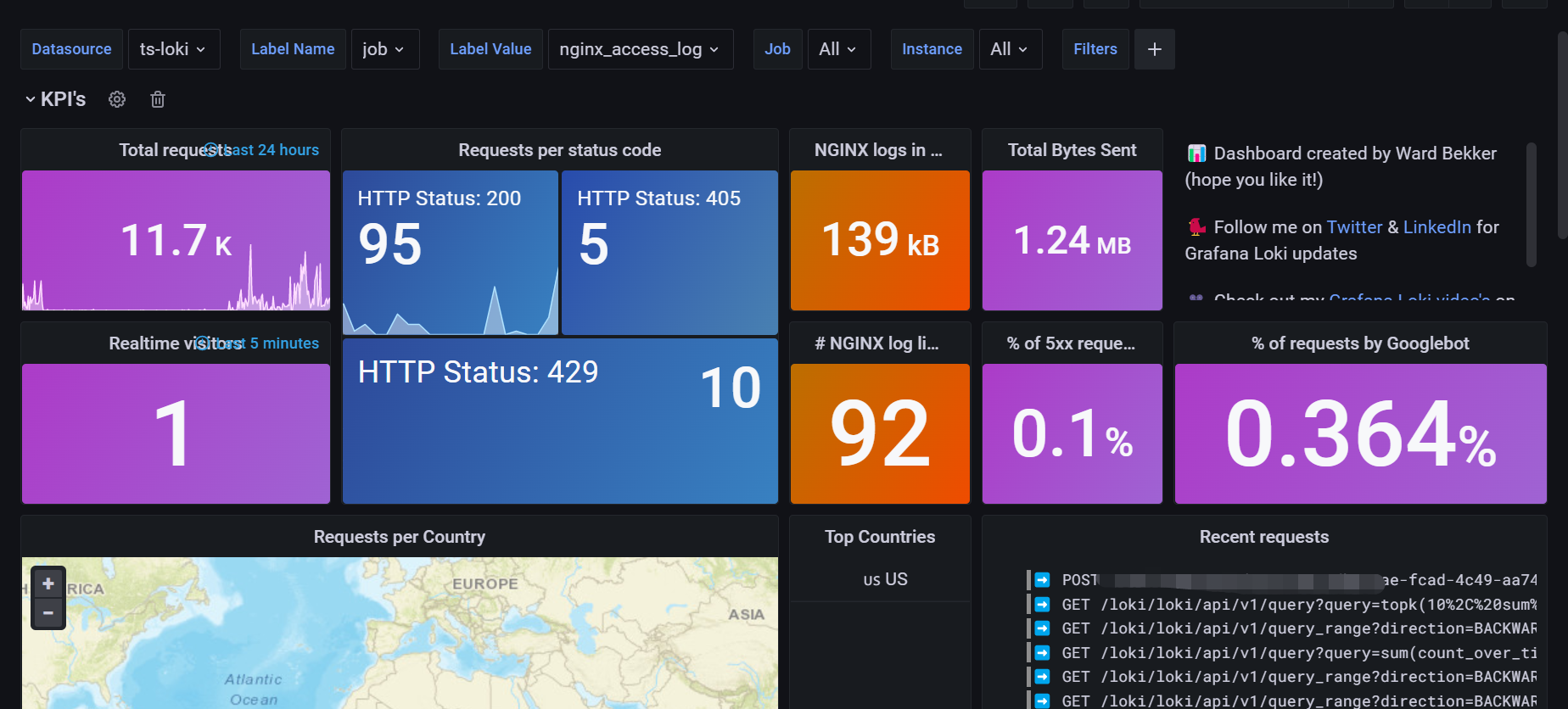The height and width of the screenshot is (709, 1568).
Task: Click the HTTP Status: 429 stat tile
Action: [x=560, y=421]
